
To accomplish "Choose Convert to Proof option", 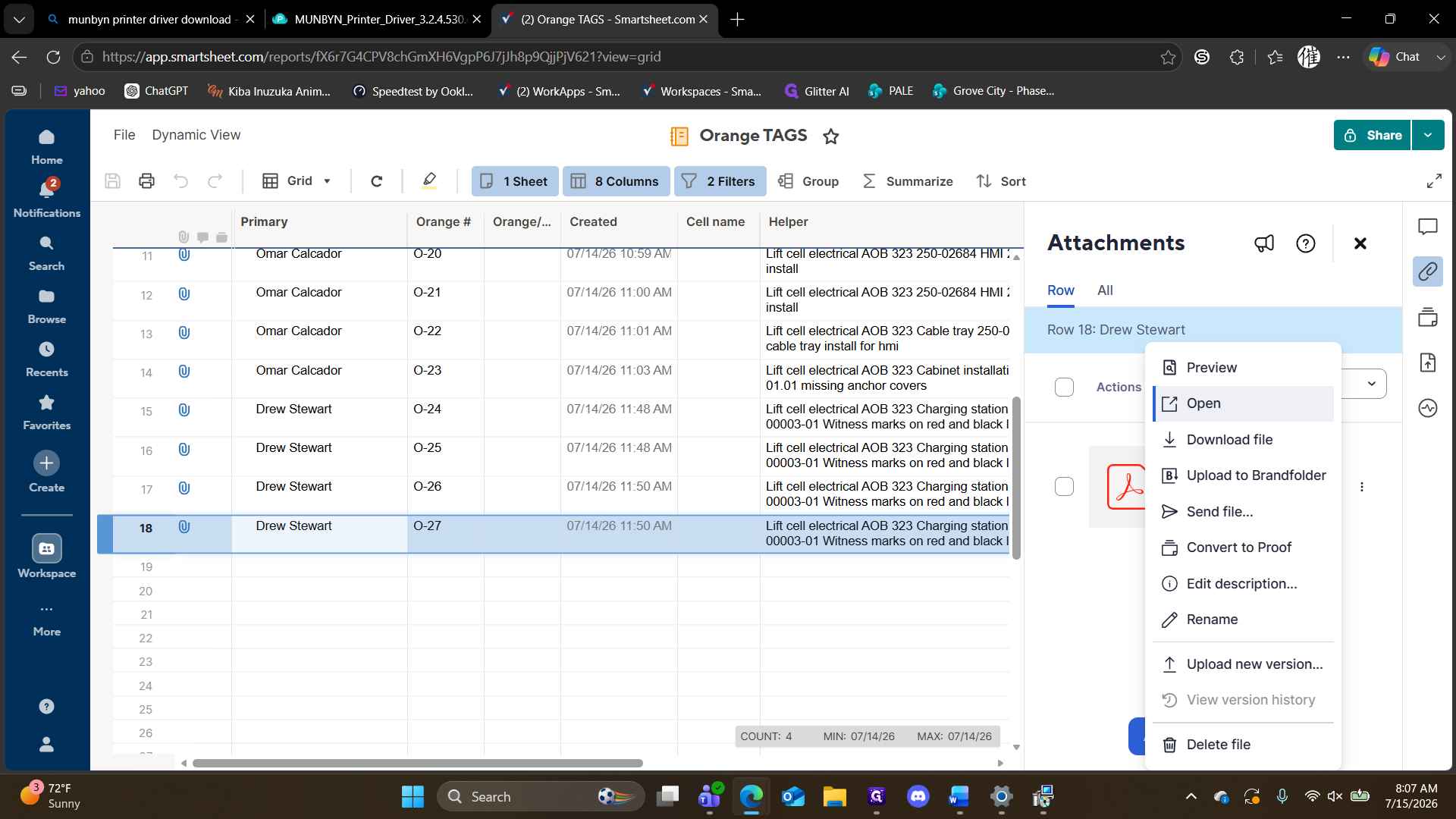I will click(x=1244, y=548).
